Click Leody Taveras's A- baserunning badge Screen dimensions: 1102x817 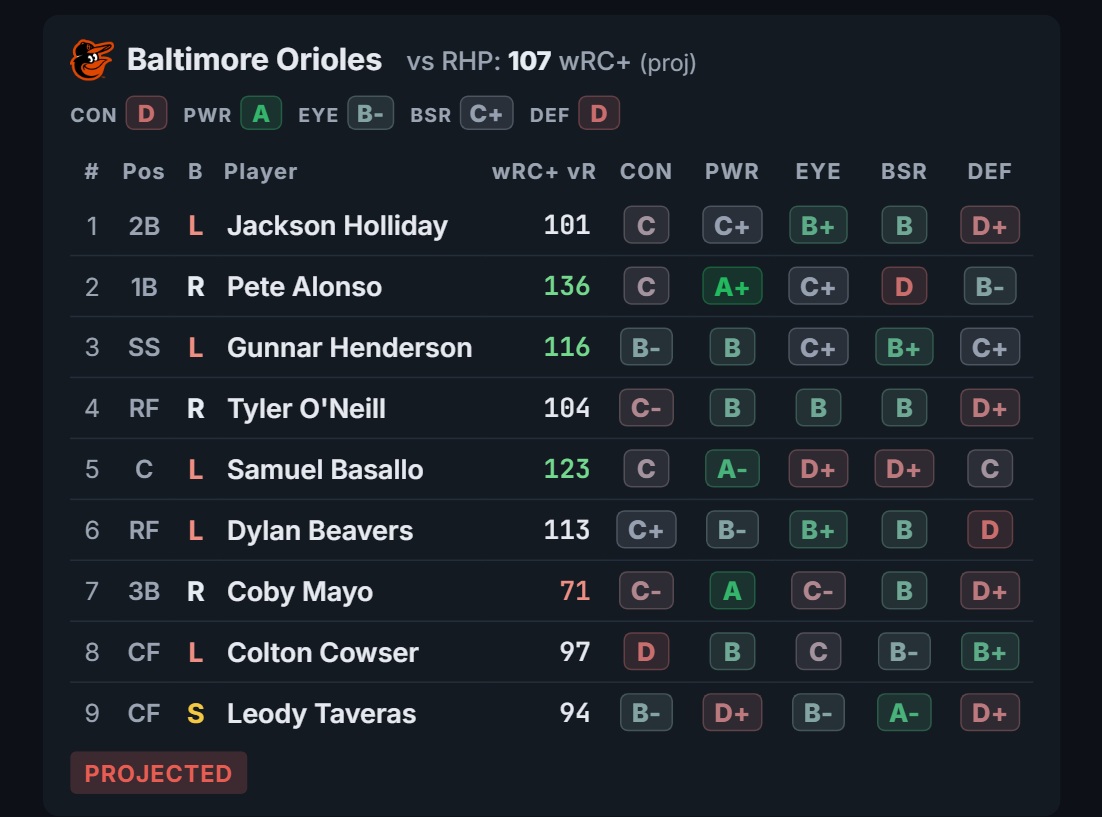[904, 713]
